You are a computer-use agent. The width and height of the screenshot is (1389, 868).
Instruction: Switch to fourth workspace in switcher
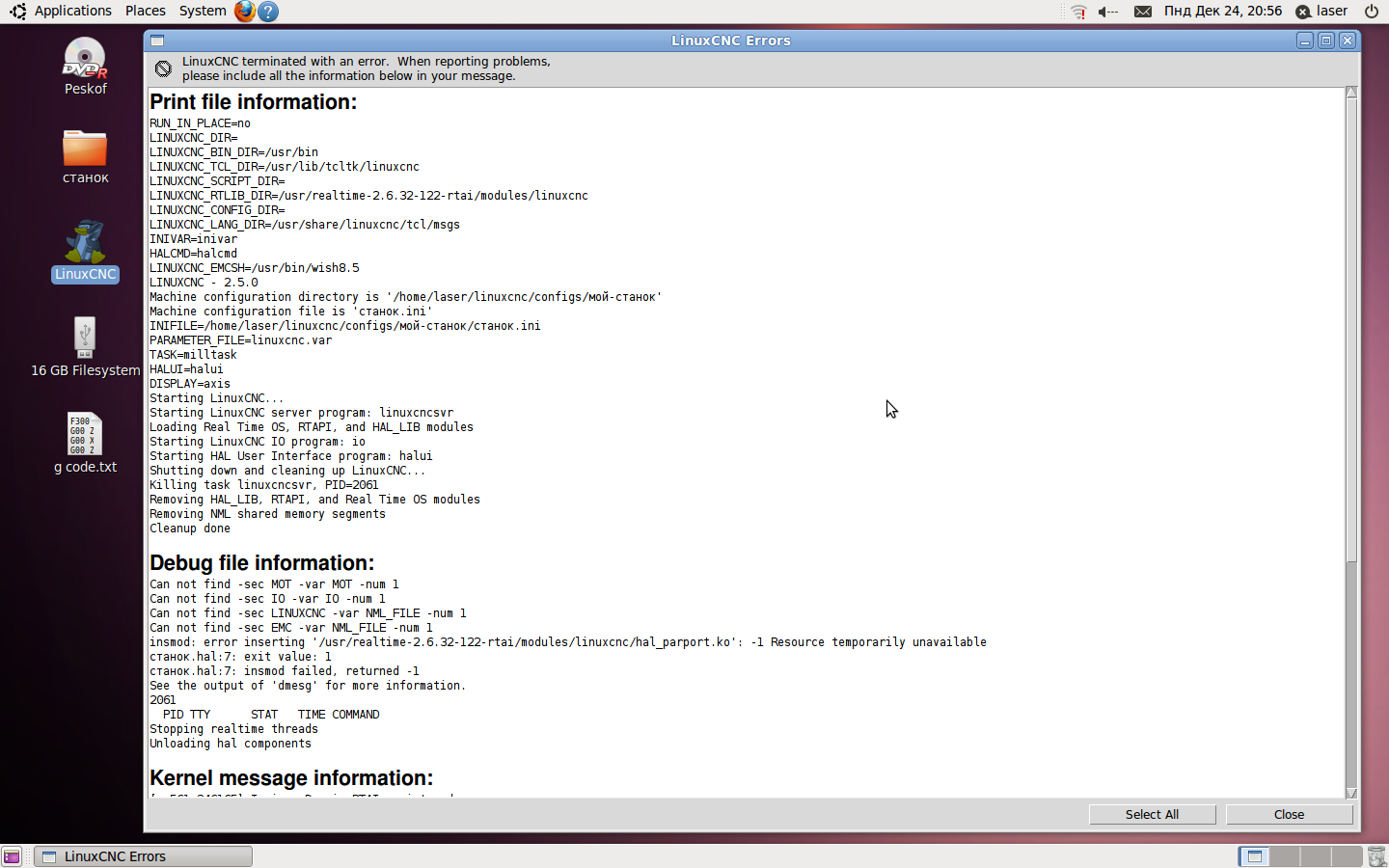coord(1347,856)
